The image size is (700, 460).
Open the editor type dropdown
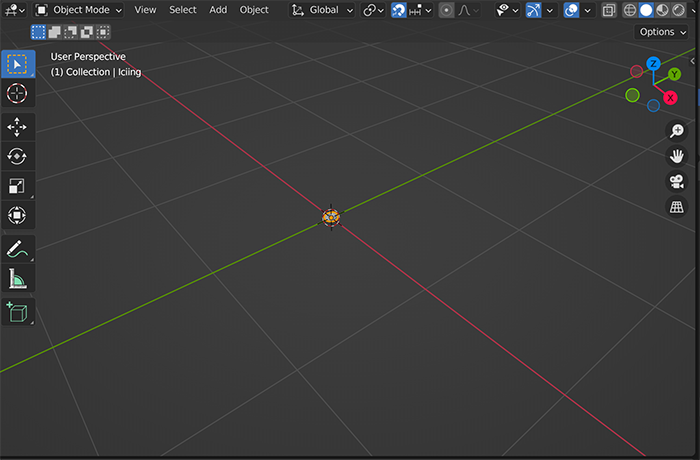pos(15,10)
